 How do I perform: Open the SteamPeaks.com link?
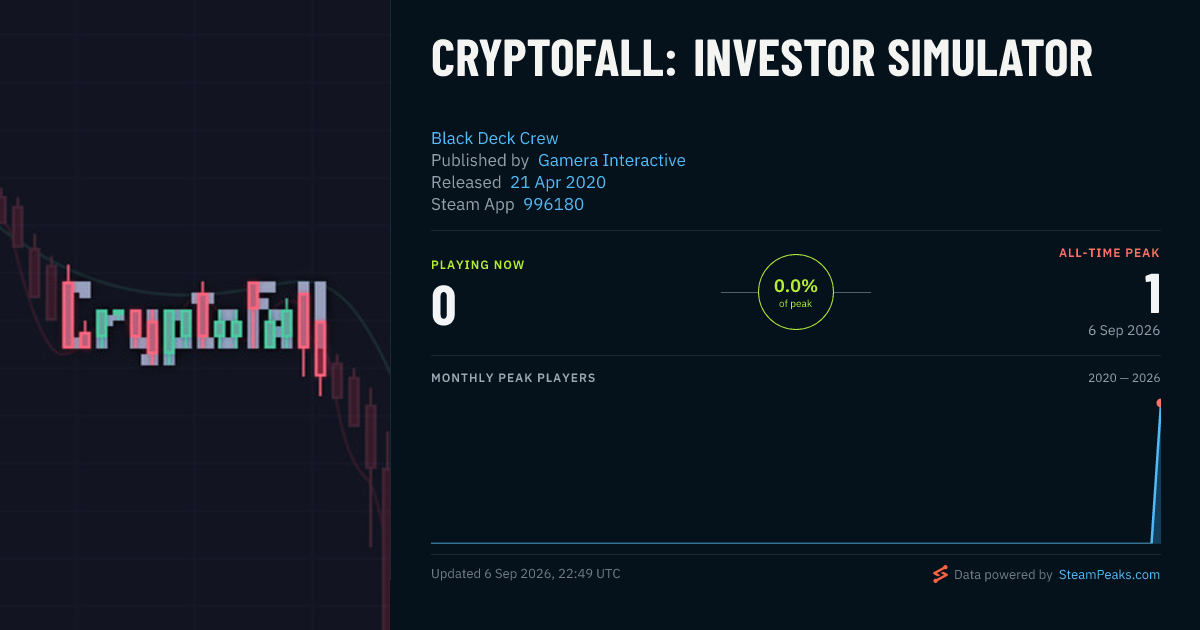tap(1109, 575)
